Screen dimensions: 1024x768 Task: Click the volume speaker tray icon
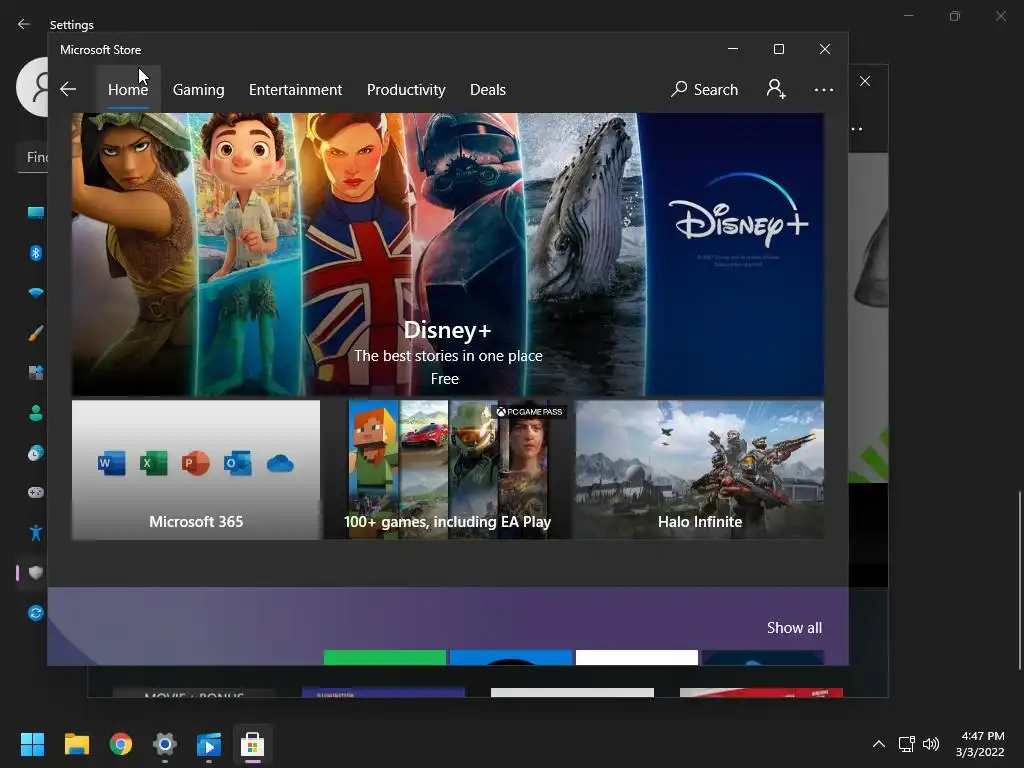pyautogui.click(x=931, y=744)
